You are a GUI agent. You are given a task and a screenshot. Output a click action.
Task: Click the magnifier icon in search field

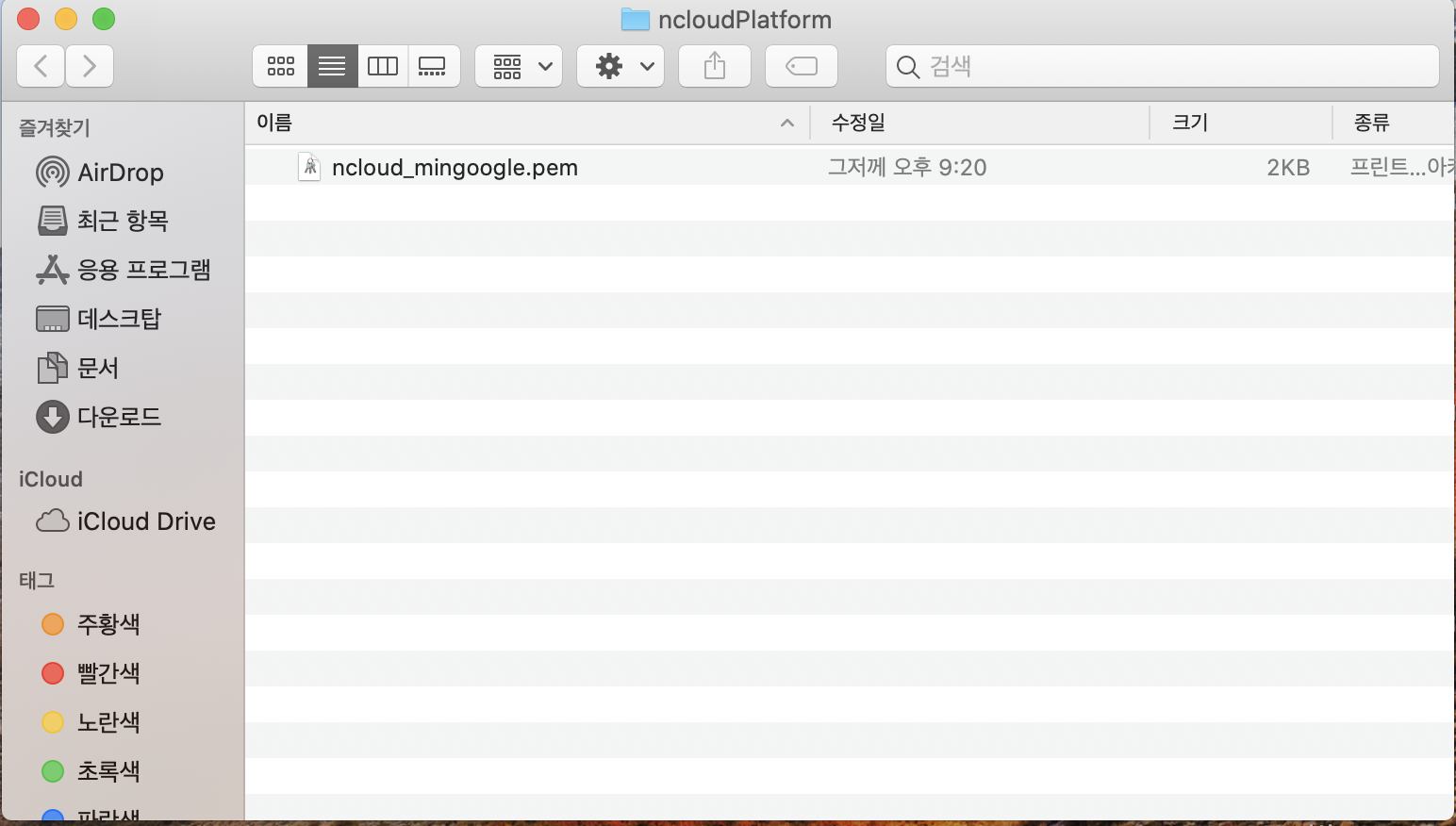point(907,67)
